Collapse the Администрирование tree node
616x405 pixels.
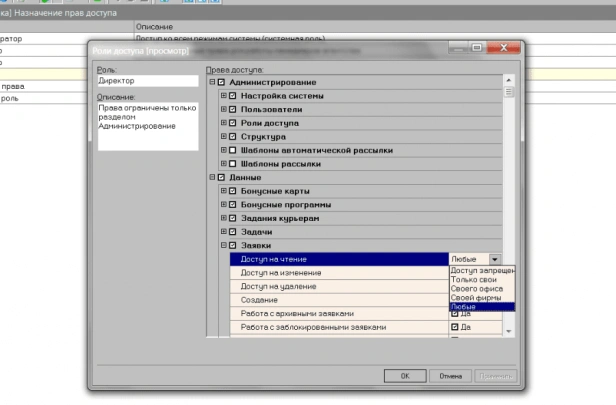click(x=212, y=82)
